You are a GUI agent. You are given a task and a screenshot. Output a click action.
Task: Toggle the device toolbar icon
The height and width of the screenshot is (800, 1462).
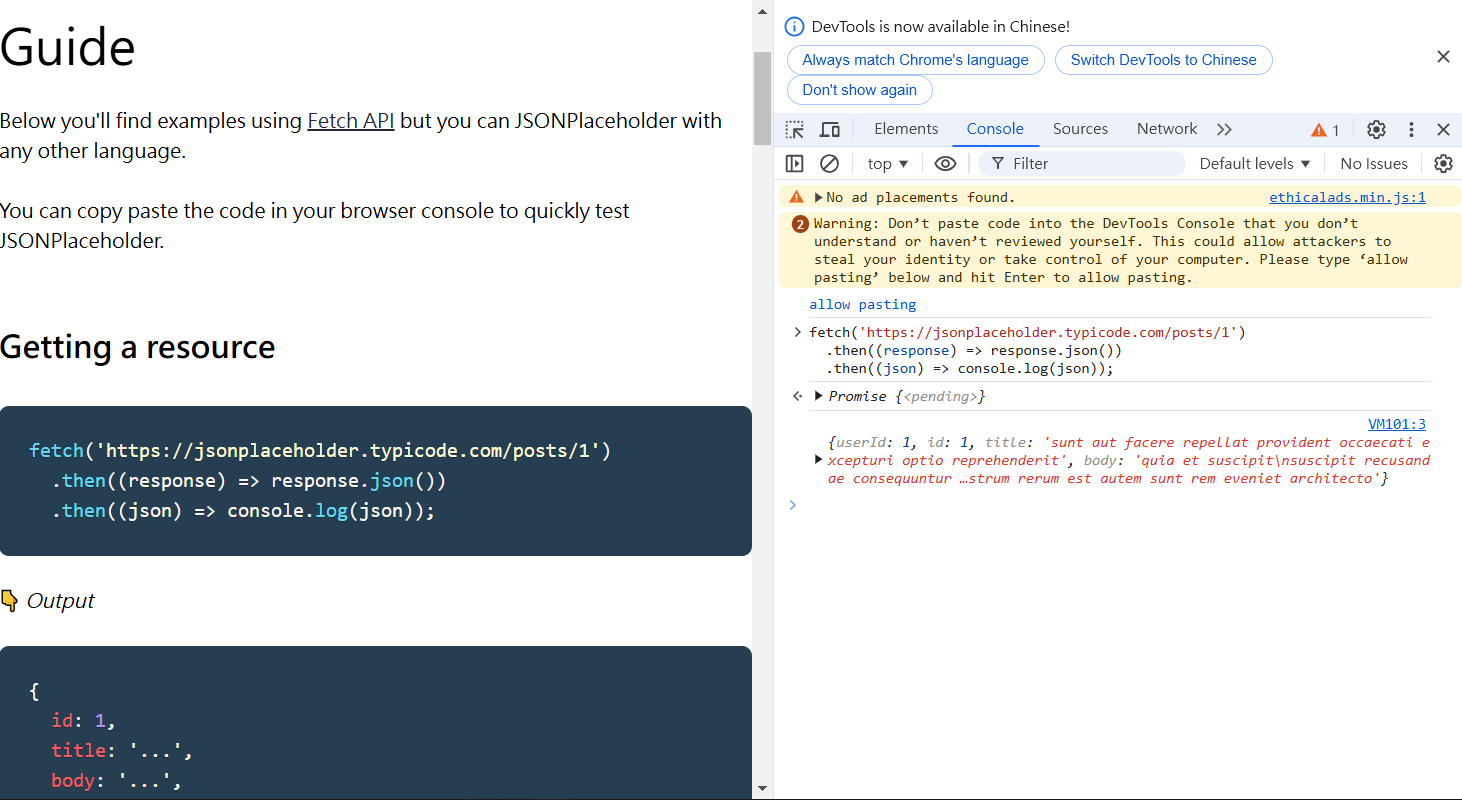830,129
